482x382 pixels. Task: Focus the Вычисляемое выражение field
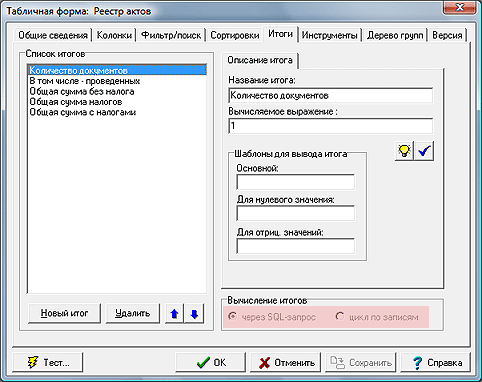[x=331, y=126]
